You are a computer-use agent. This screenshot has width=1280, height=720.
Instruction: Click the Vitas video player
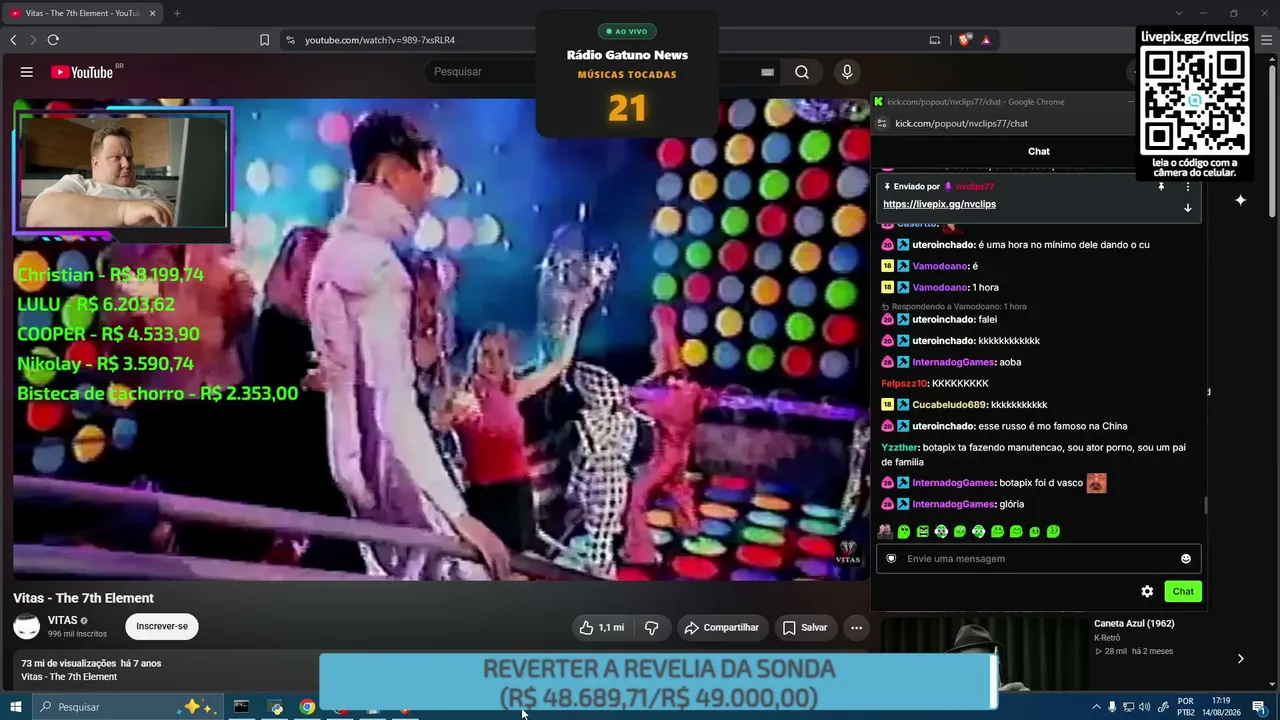(441, 339)
